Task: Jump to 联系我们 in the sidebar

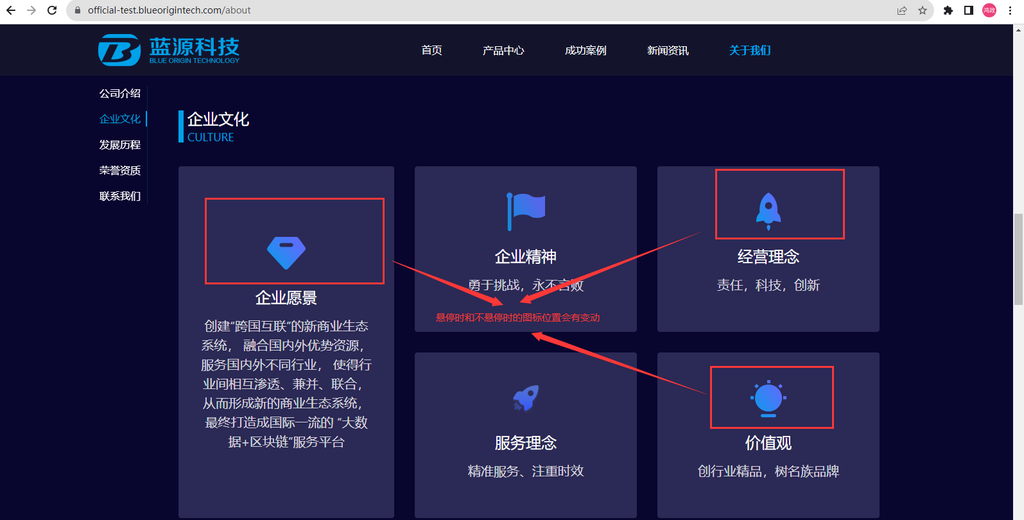Action: pyautogui.click(x=120, y=196)
